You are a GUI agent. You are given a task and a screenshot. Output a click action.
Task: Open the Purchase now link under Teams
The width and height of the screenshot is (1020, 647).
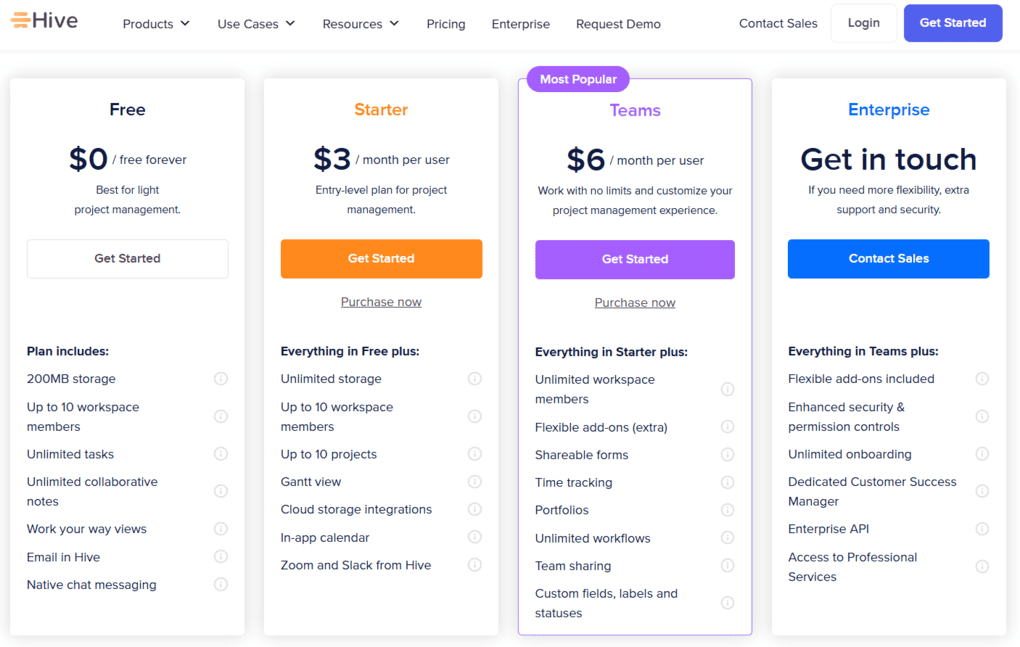pyautogui.click(x=634, y=301)
